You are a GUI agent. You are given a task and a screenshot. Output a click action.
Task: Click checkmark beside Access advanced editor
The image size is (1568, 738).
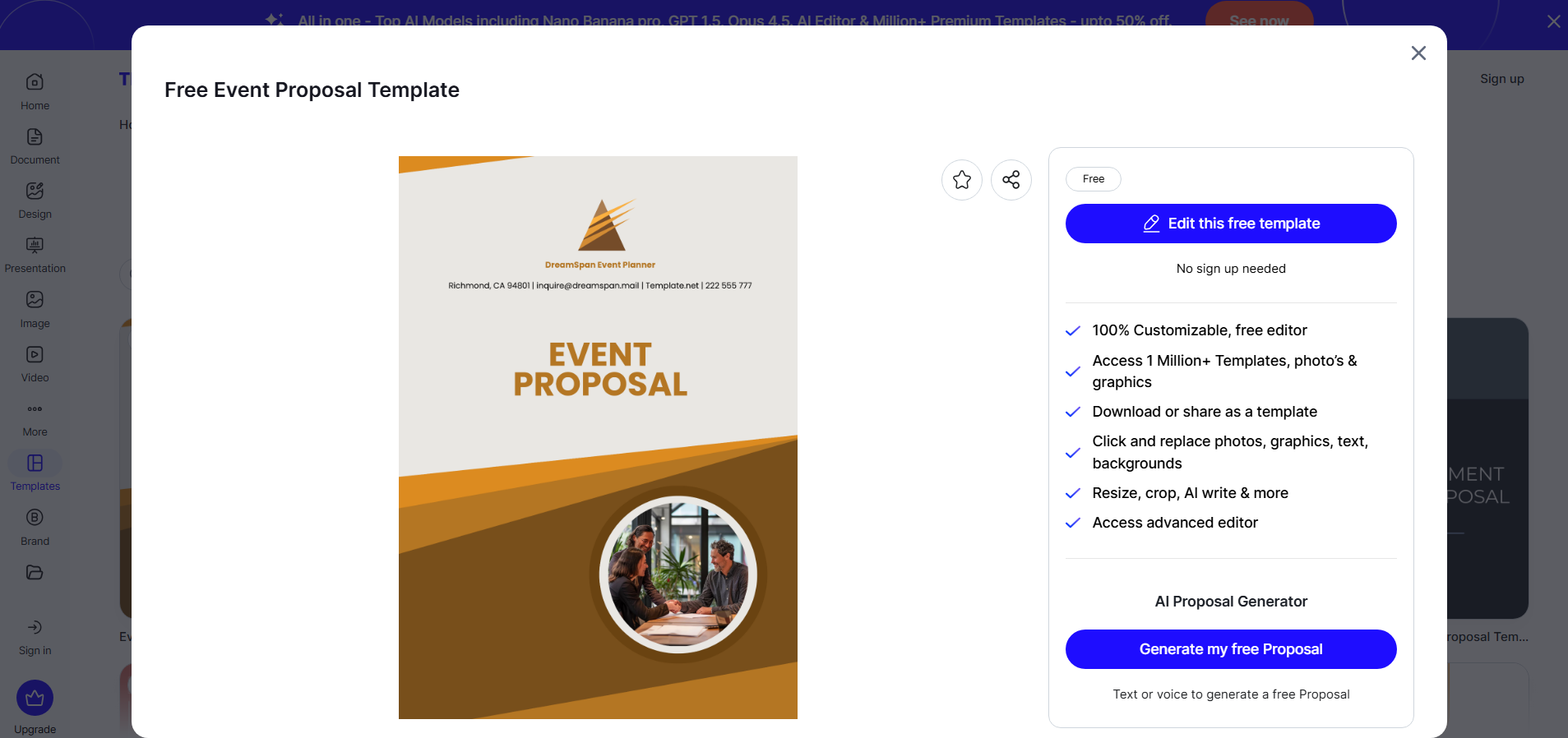(1073, 524)
